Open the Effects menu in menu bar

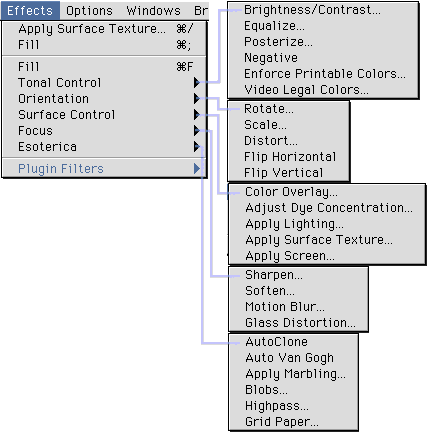[30, 11]
